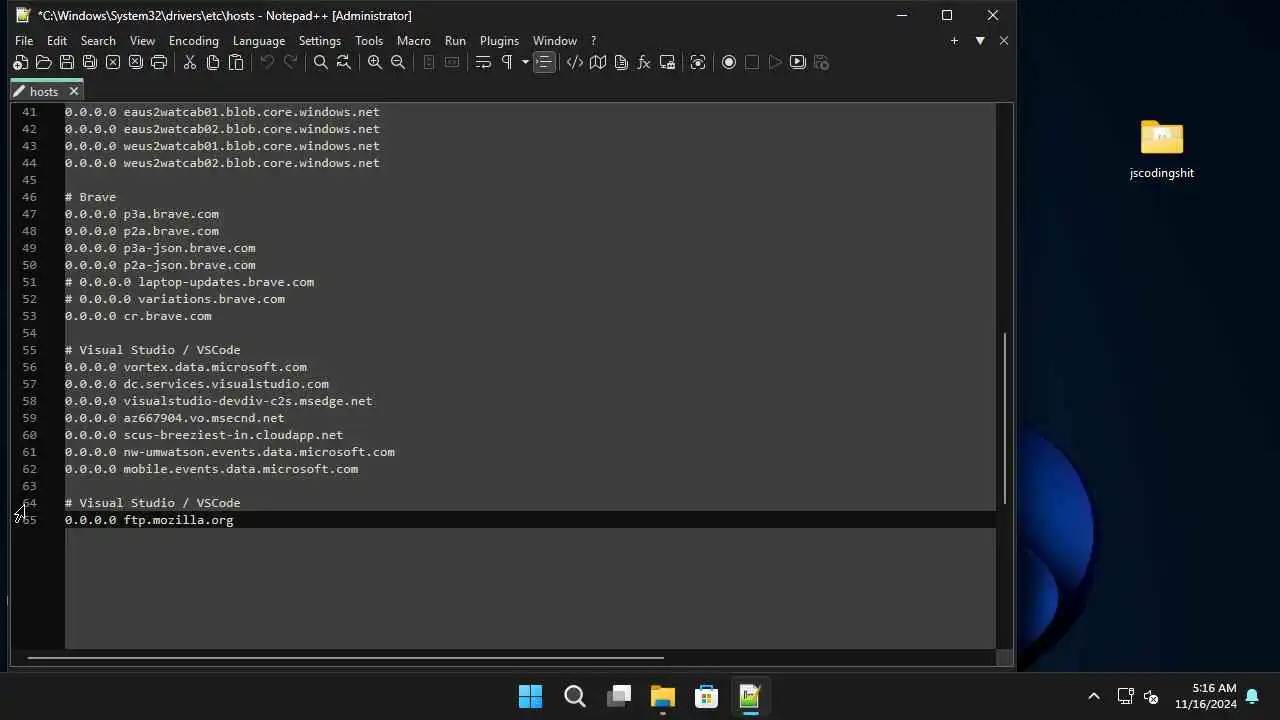Click the Playback macro triangle
The width and height of the screenshot is (1280, 720).
click(775, 62)
